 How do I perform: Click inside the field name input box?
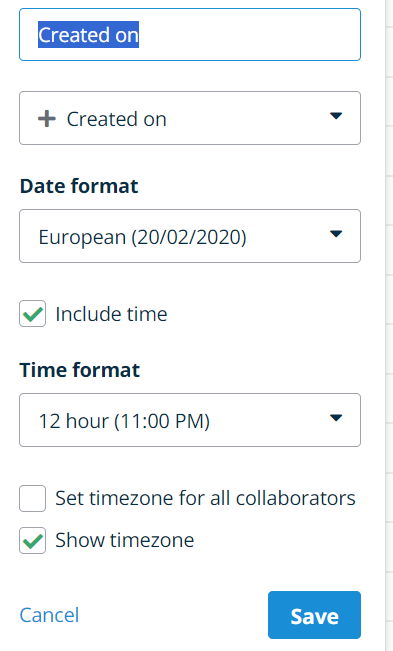[x=190, y=34]
